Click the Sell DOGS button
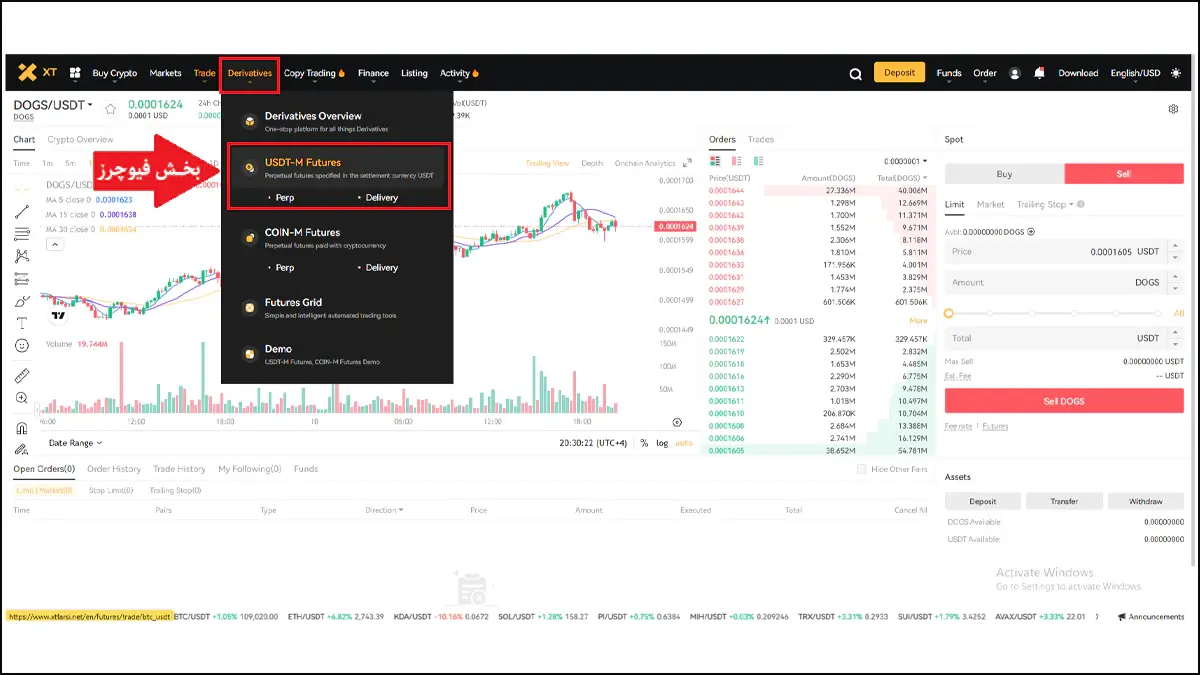The width and height of the screenshot is (1200, 675). [x=1064, y=401]
